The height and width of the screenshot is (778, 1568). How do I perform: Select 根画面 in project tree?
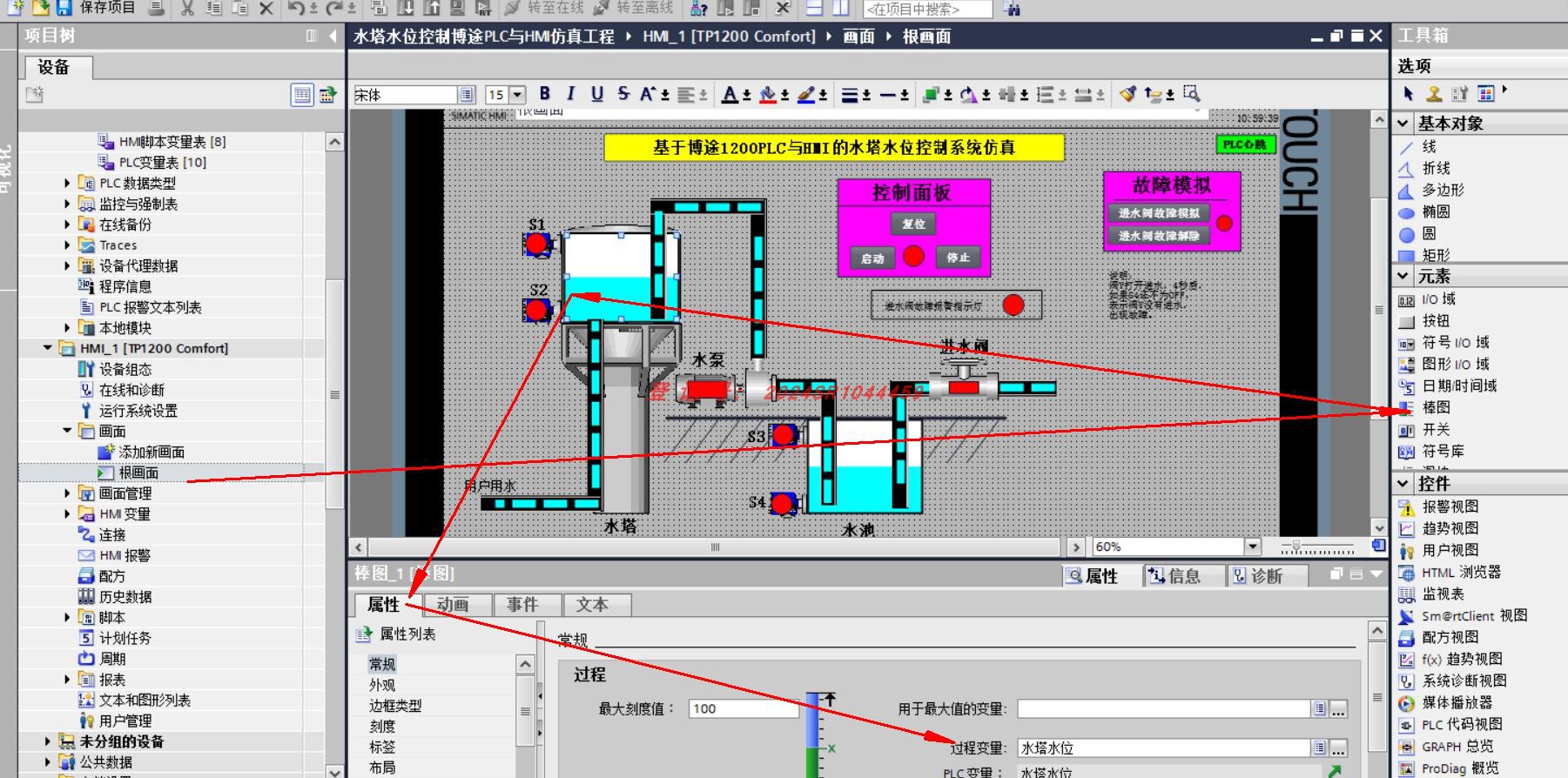click(138, 473)
